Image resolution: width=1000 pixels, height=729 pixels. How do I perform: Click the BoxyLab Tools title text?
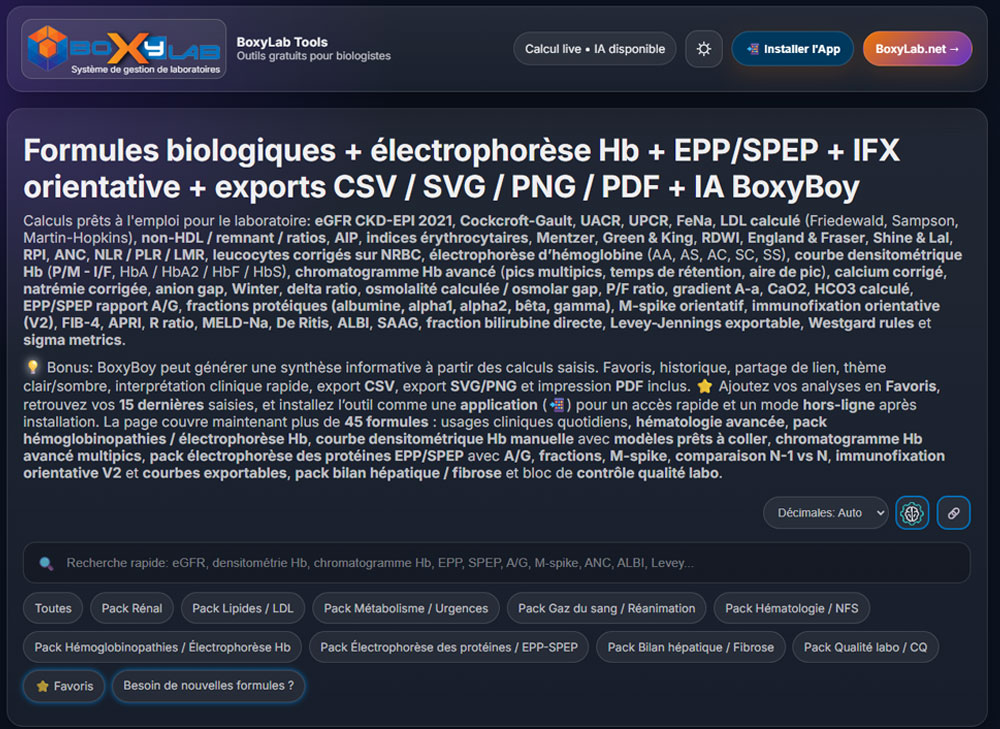tap(282, 42)
